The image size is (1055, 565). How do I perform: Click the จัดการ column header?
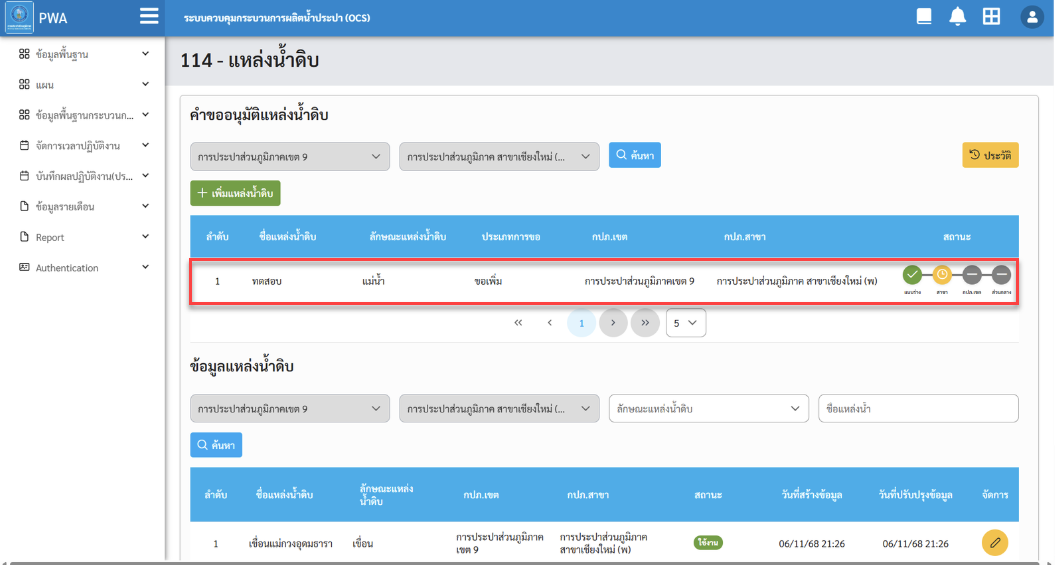pos(994,495)
